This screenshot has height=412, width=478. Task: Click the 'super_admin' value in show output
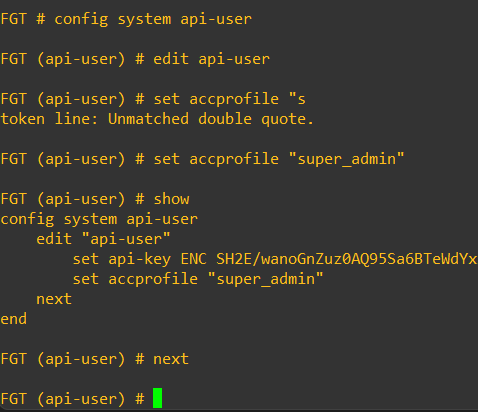pos(265,279)
